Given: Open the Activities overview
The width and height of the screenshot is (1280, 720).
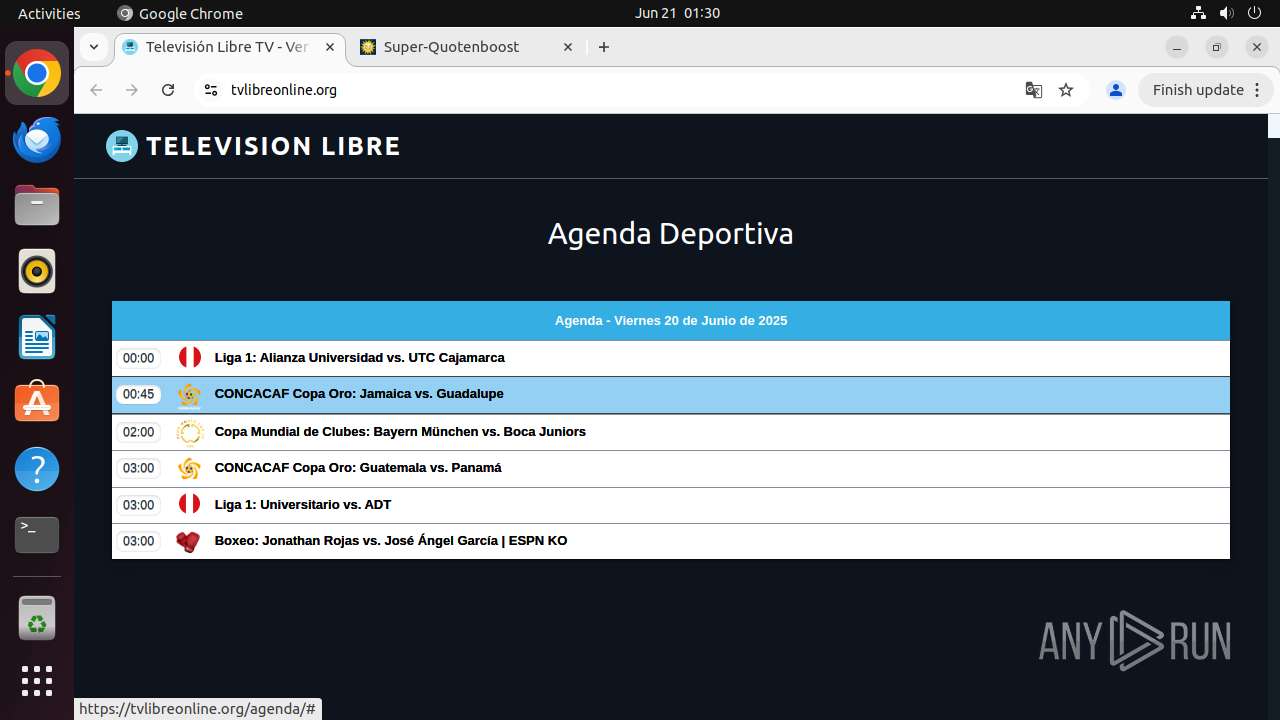Looking at the screenshot, I should [x=49, y=13].
